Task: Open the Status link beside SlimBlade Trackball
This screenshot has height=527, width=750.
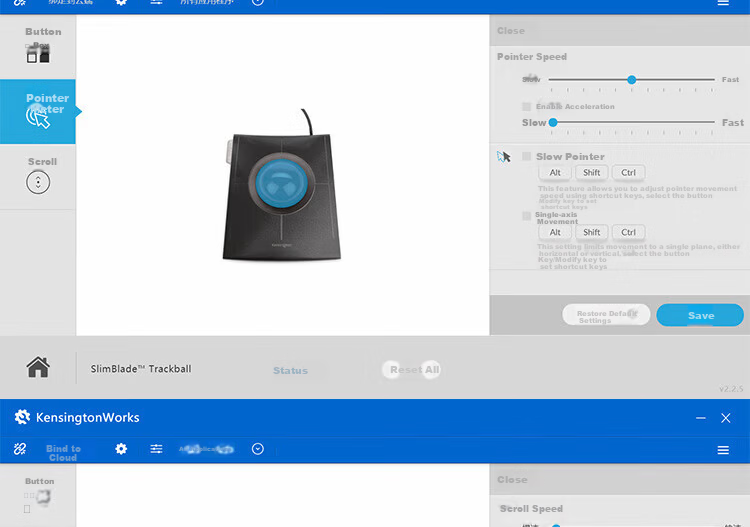Action: [x=290, y=370]
